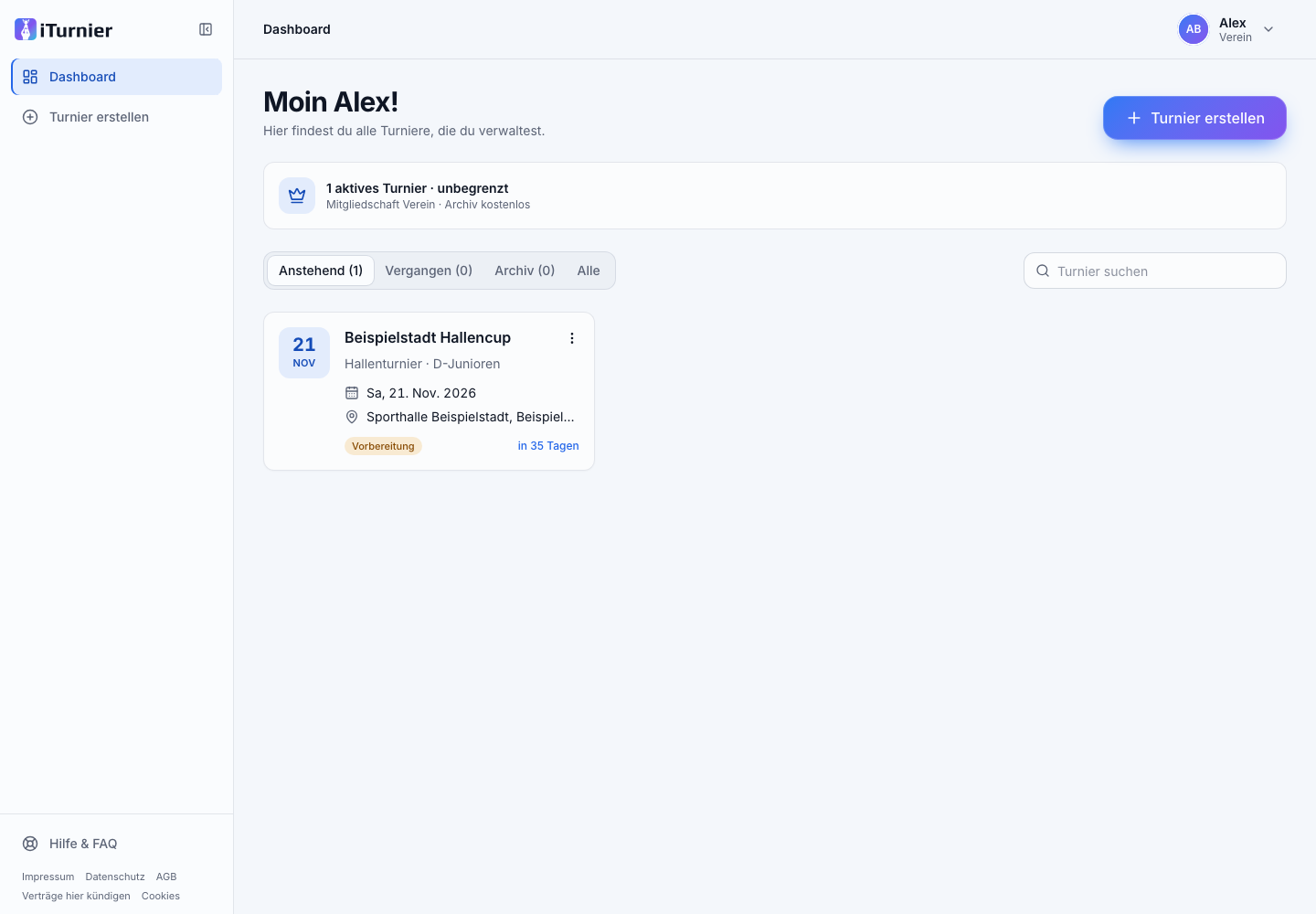Click the 21 NOV date badge
Screen dimensions: 1316x914
click(304, 353)
